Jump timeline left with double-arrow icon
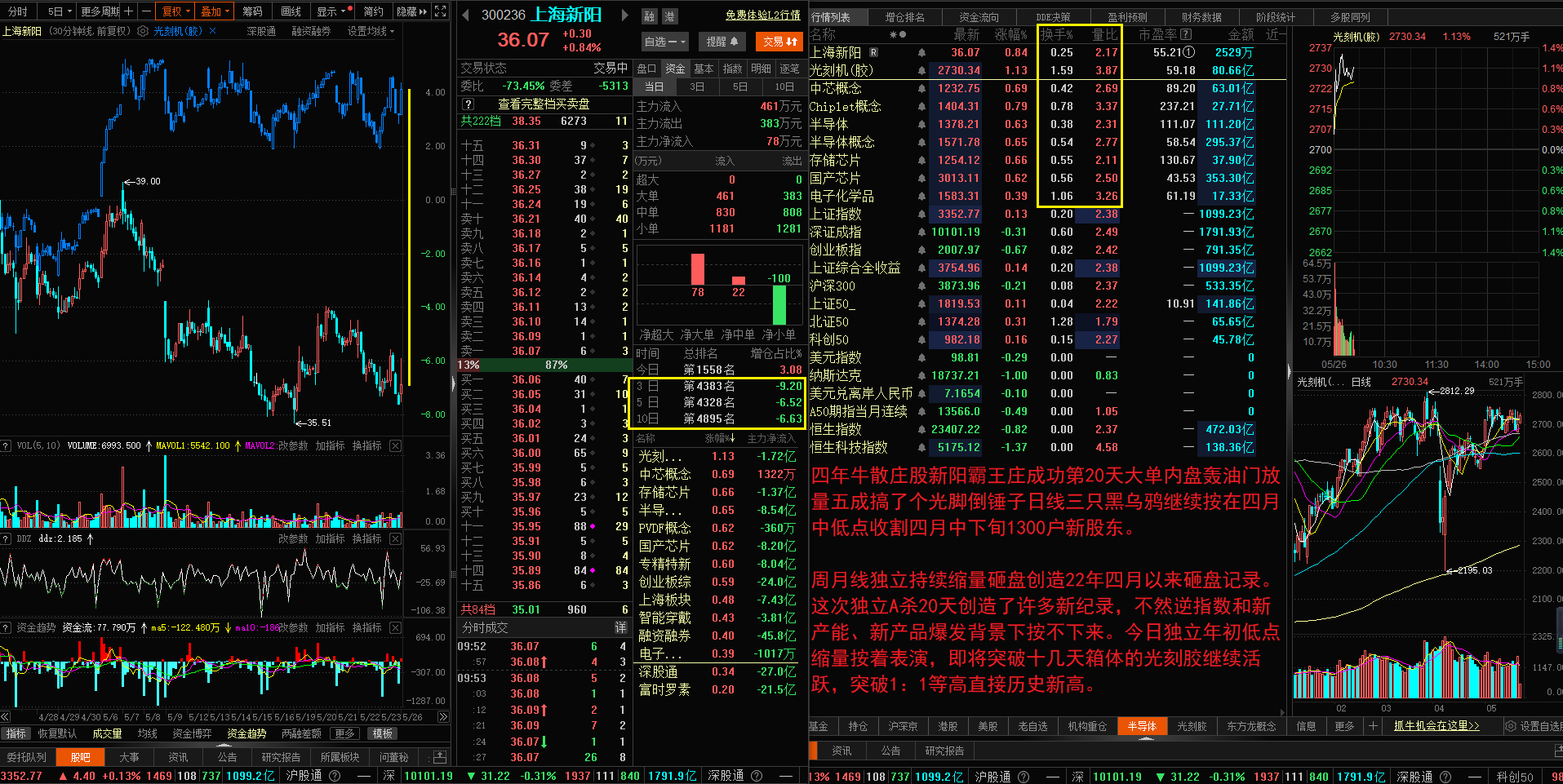The height and width of the screenshot is (784, 1563). (x=7, y=717)
